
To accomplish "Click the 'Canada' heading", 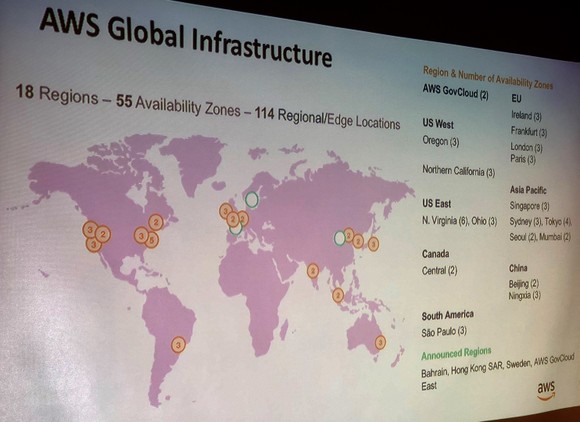I will [435, 254].
